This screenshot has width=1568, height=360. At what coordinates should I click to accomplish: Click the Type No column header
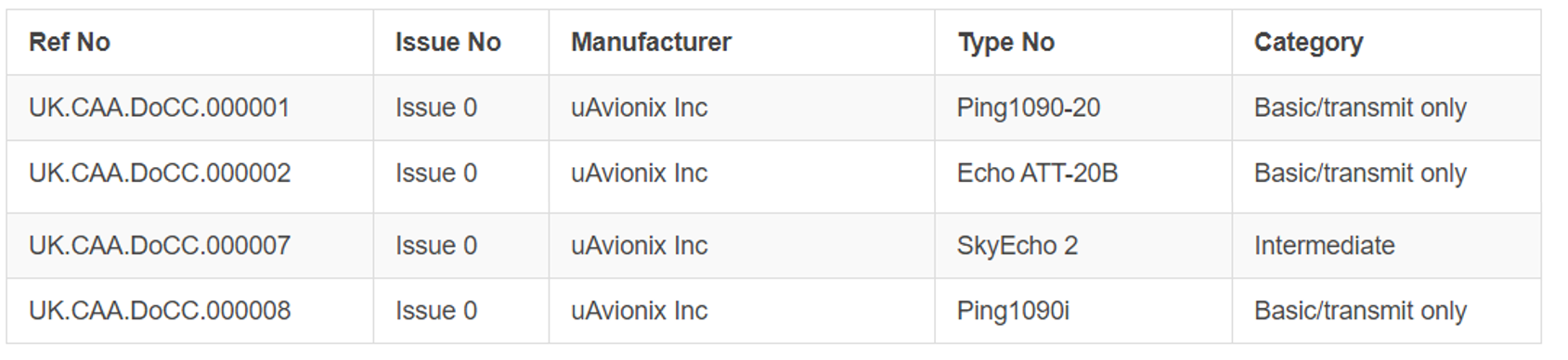pyautogui.click(x=1005, y=43)
